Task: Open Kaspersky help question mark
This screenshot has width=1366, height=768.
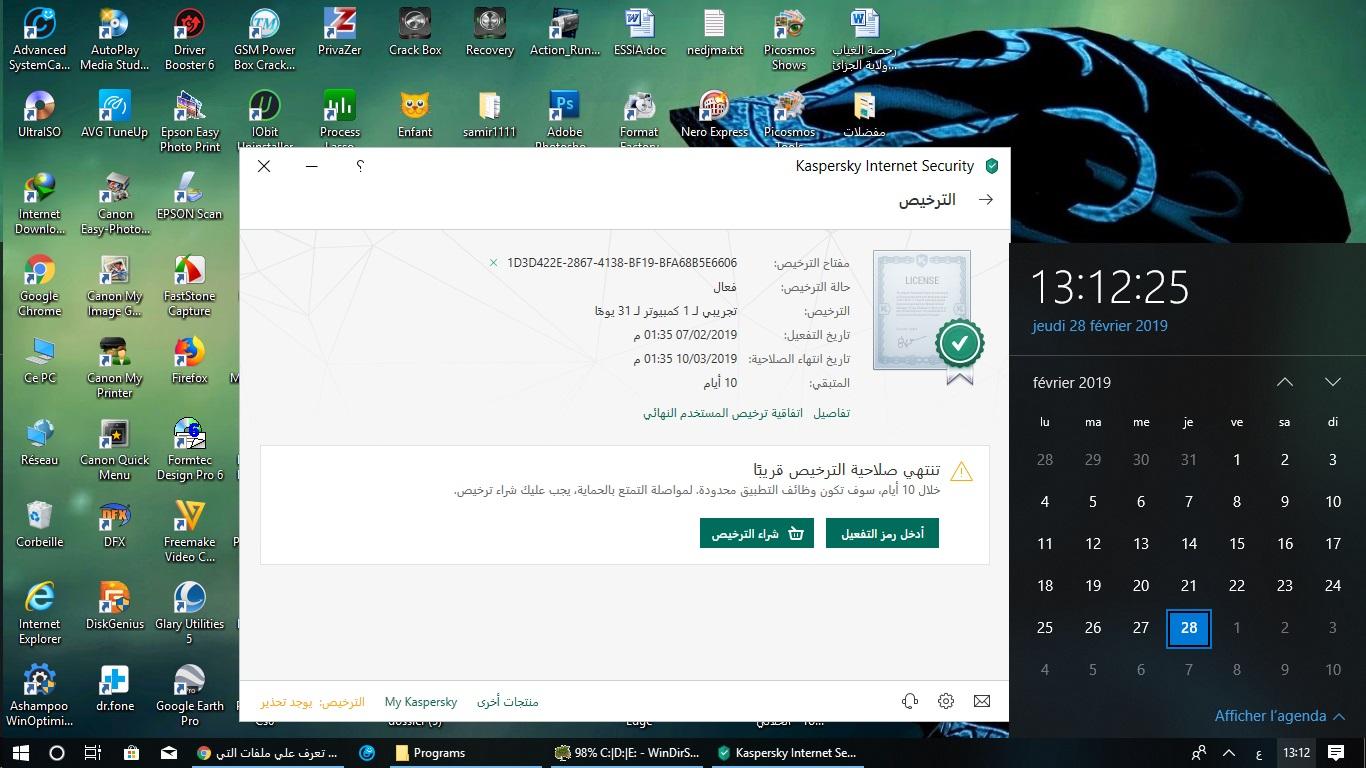Action: 360,166
